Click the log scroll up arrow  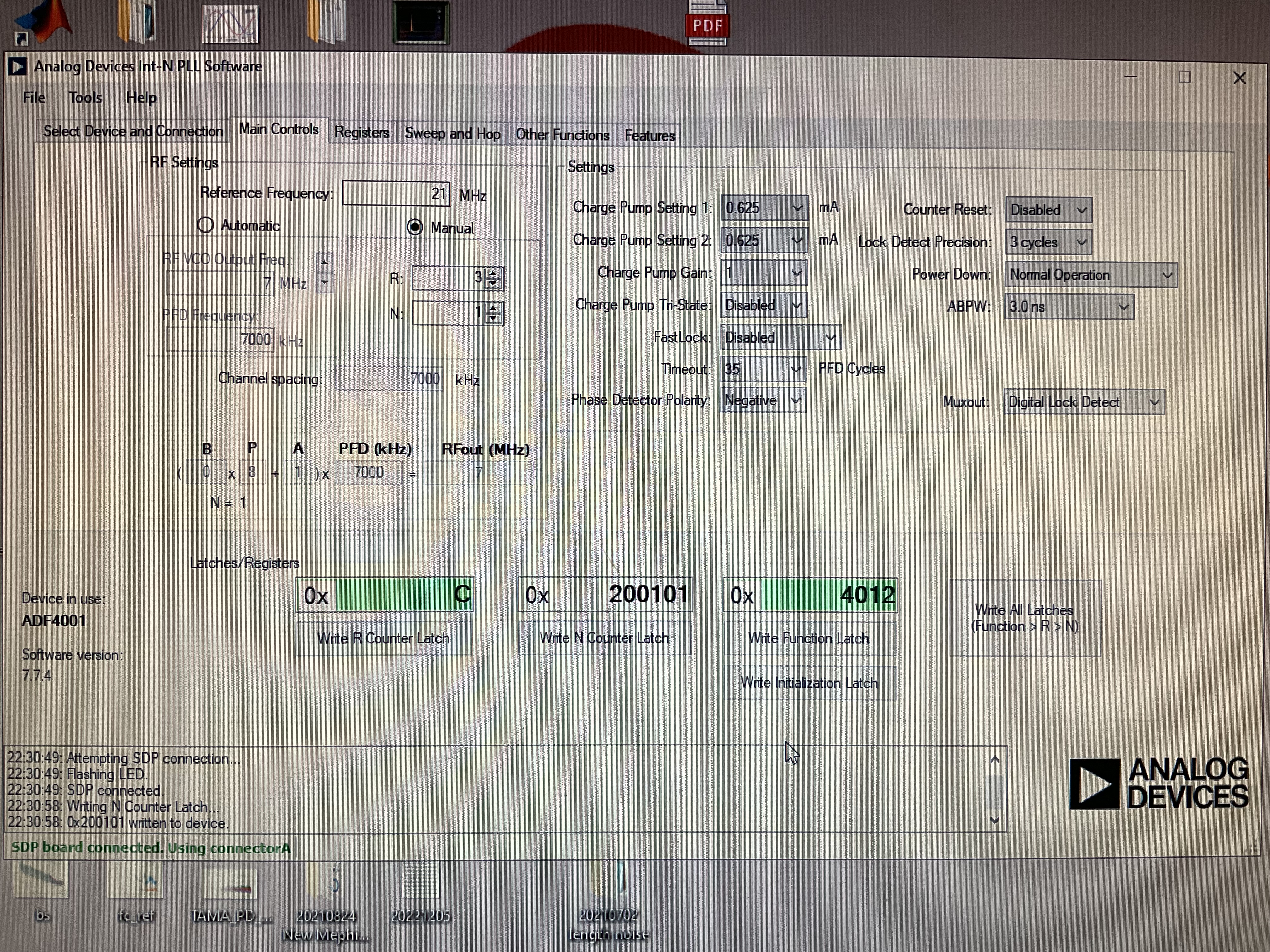click(x=996, y=760)
